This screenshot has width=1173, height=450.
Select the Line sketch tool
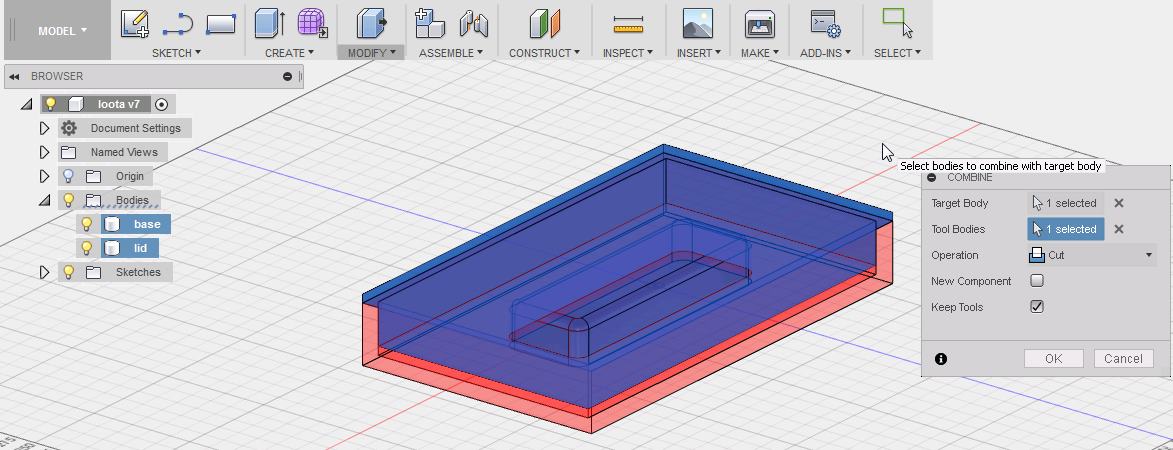coord(177,24)
